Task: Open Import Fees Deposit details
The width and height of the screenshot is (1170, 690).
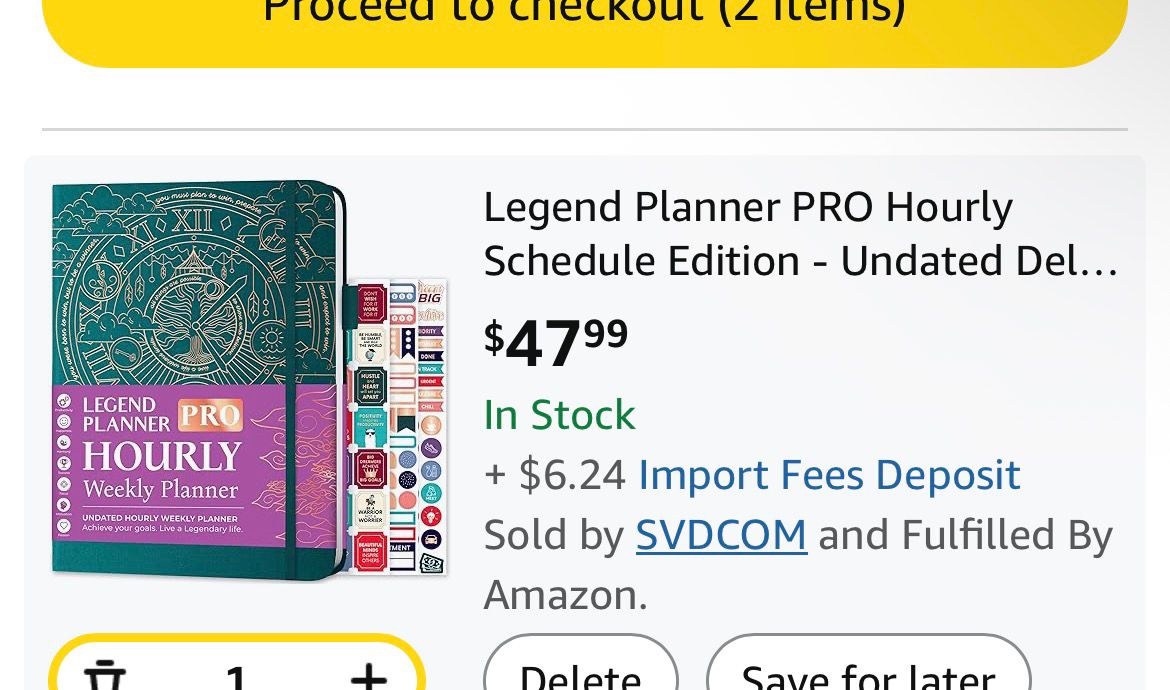Action: (829, 475)
